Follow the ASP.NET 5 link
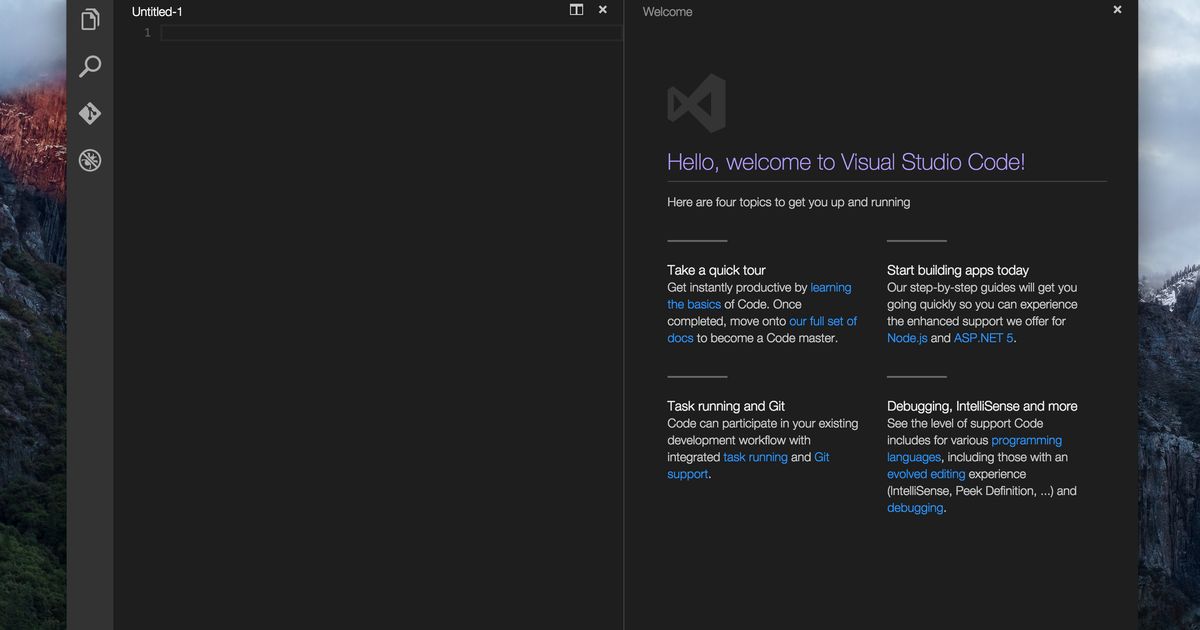Screen dimensions: 1200x630 (984, 339)
